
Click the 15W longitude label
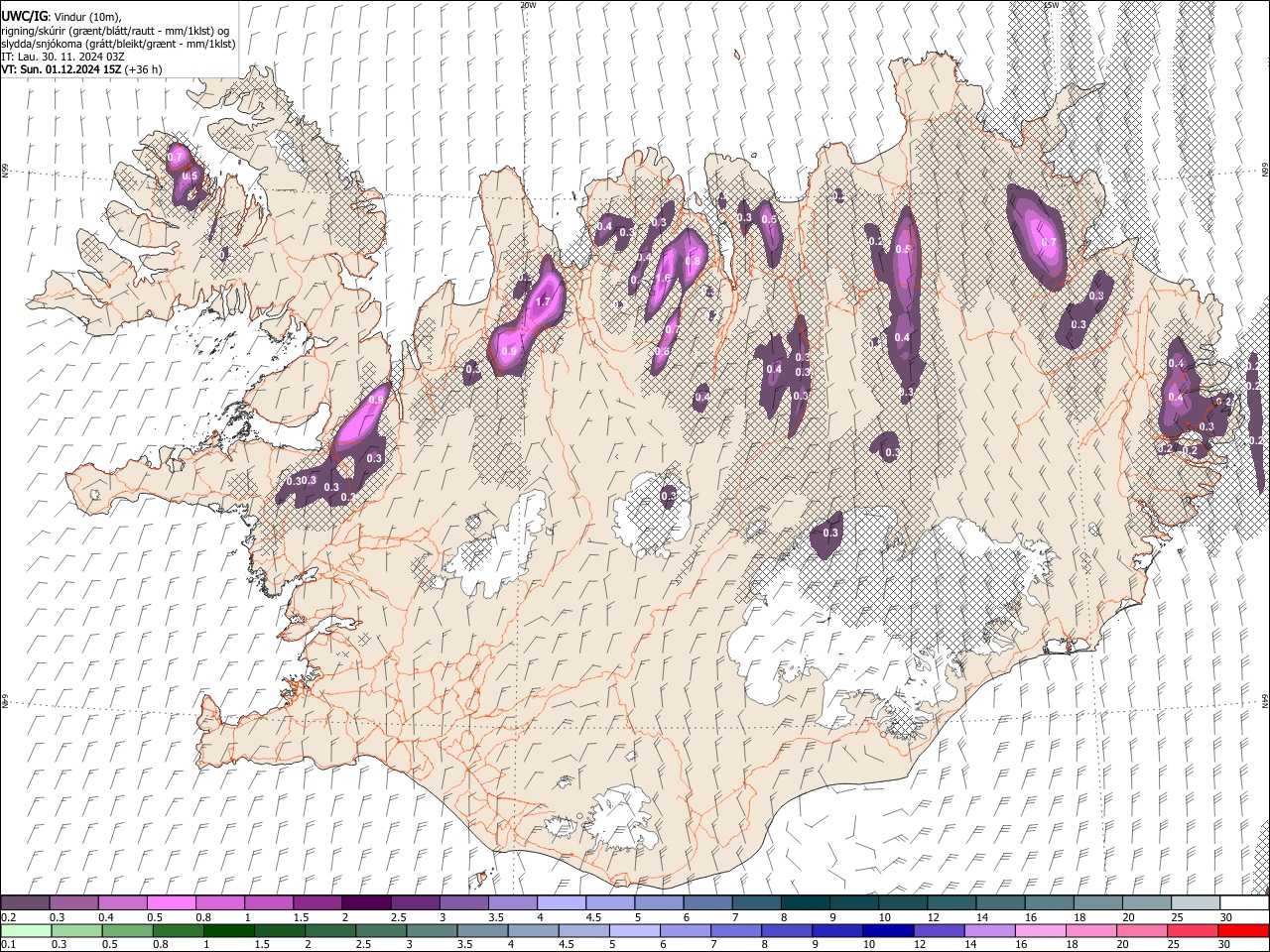coord(1052,5)
